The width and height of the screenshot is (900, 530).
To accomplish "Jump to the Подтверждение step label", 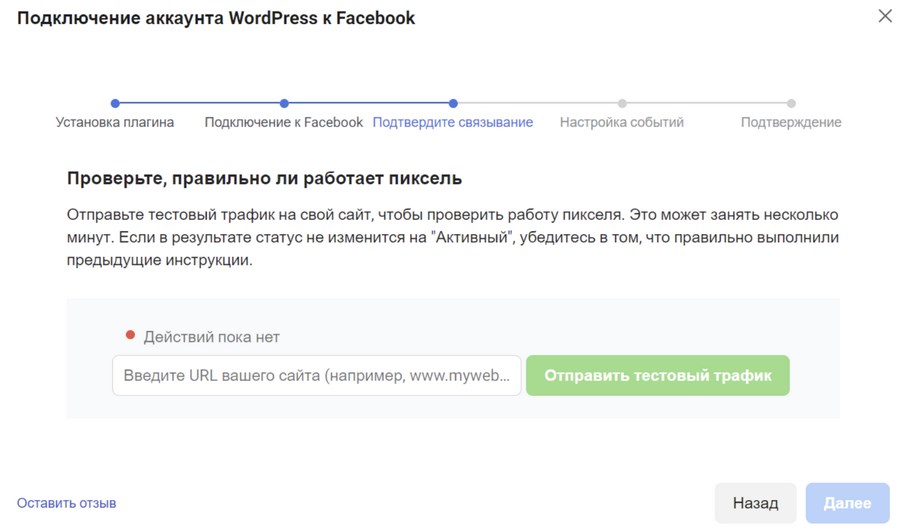I will [791, 122].
